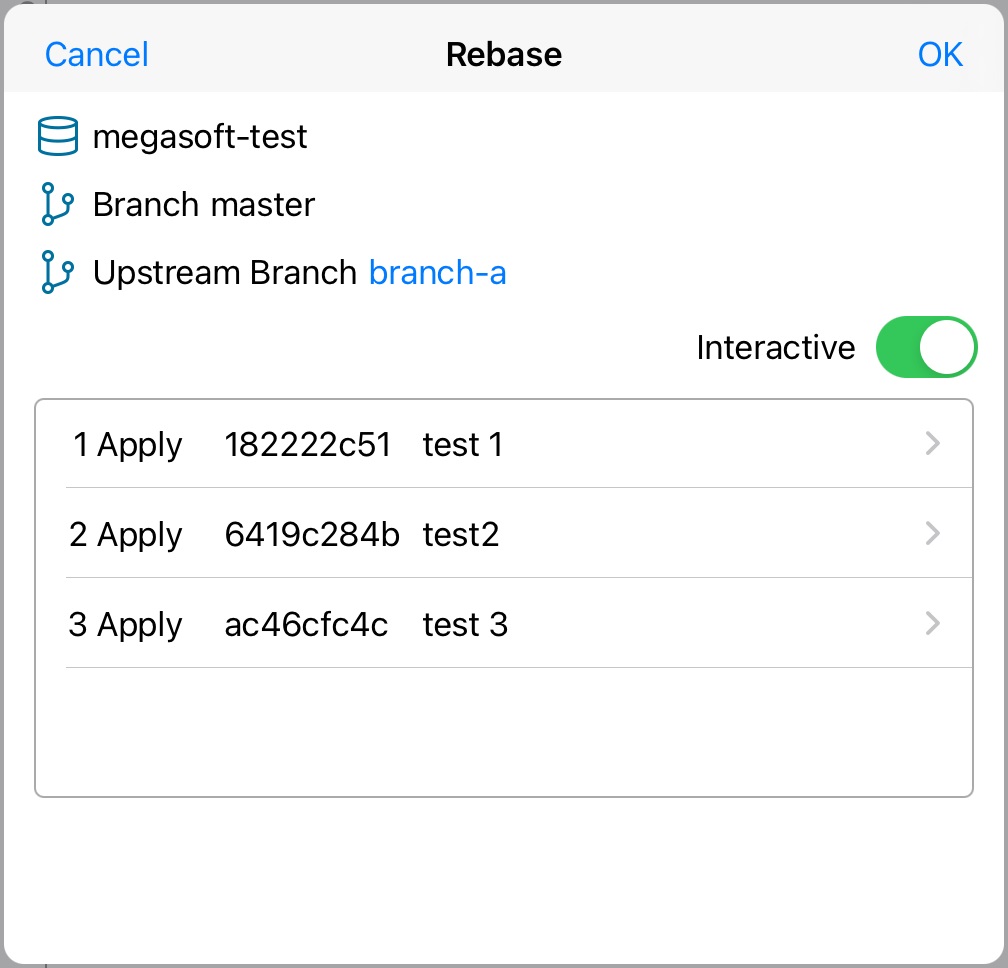Click the branch icon next to Branch master
This screenshot has height=968, width=1008.
(x=57, y=204)
